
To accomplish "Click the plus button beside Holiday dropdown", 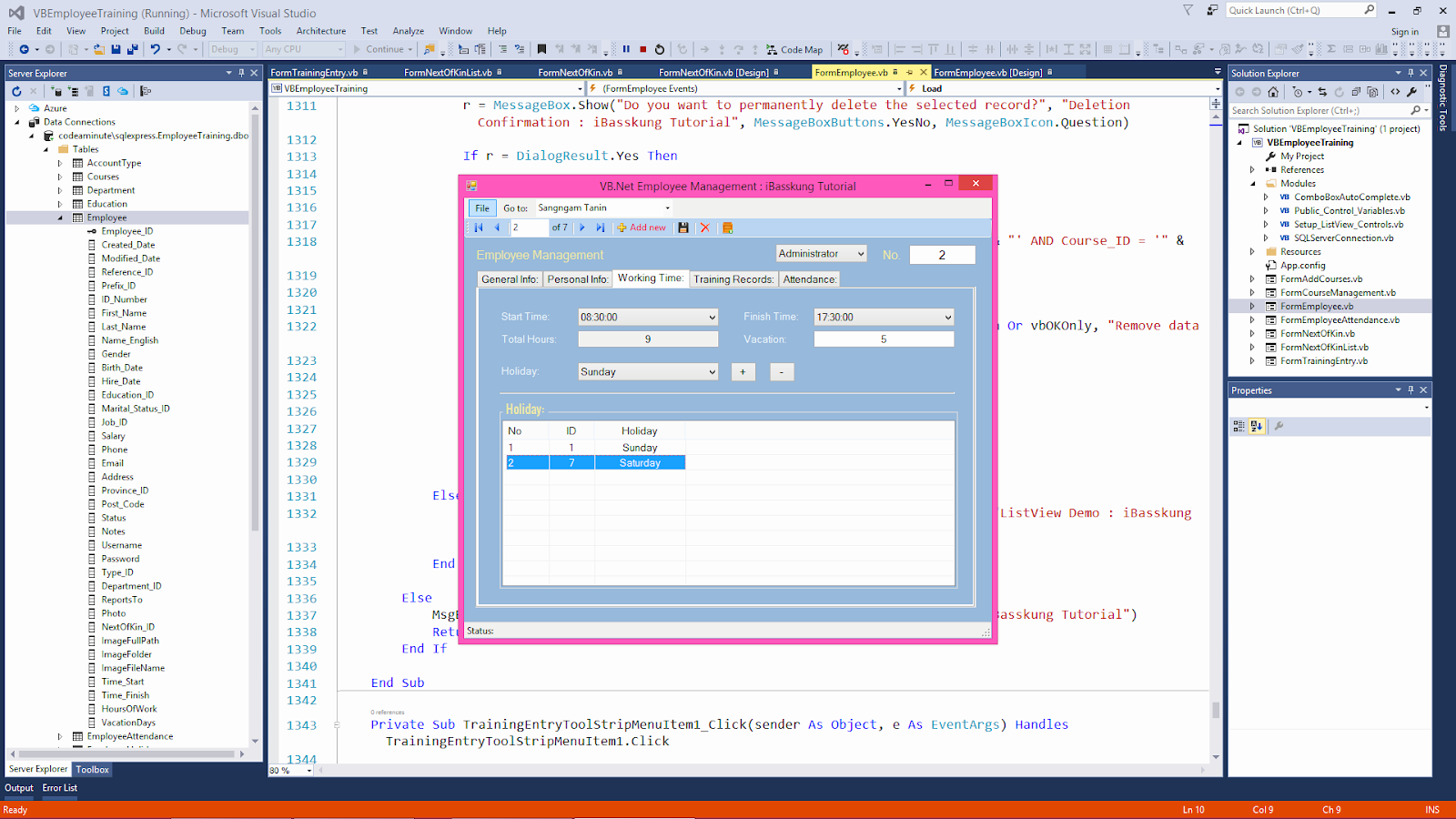I will click(743, 371).
